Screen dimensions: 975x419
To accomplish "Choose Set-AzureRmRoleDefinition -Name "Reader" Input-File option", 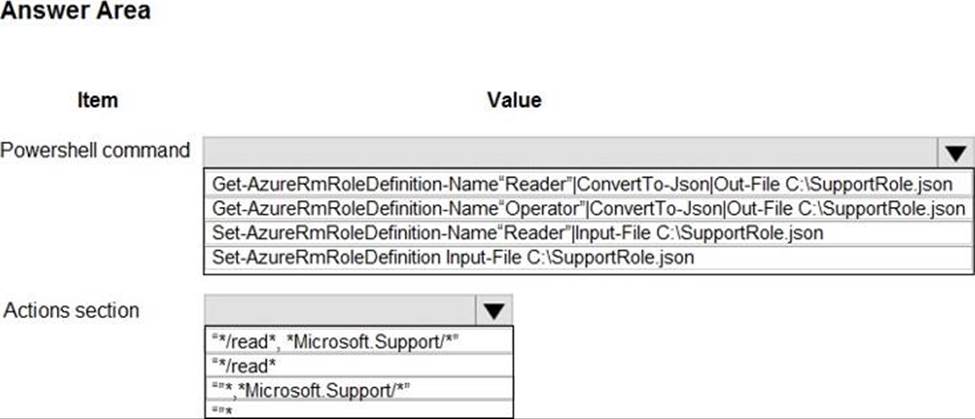I will point(517,233).
